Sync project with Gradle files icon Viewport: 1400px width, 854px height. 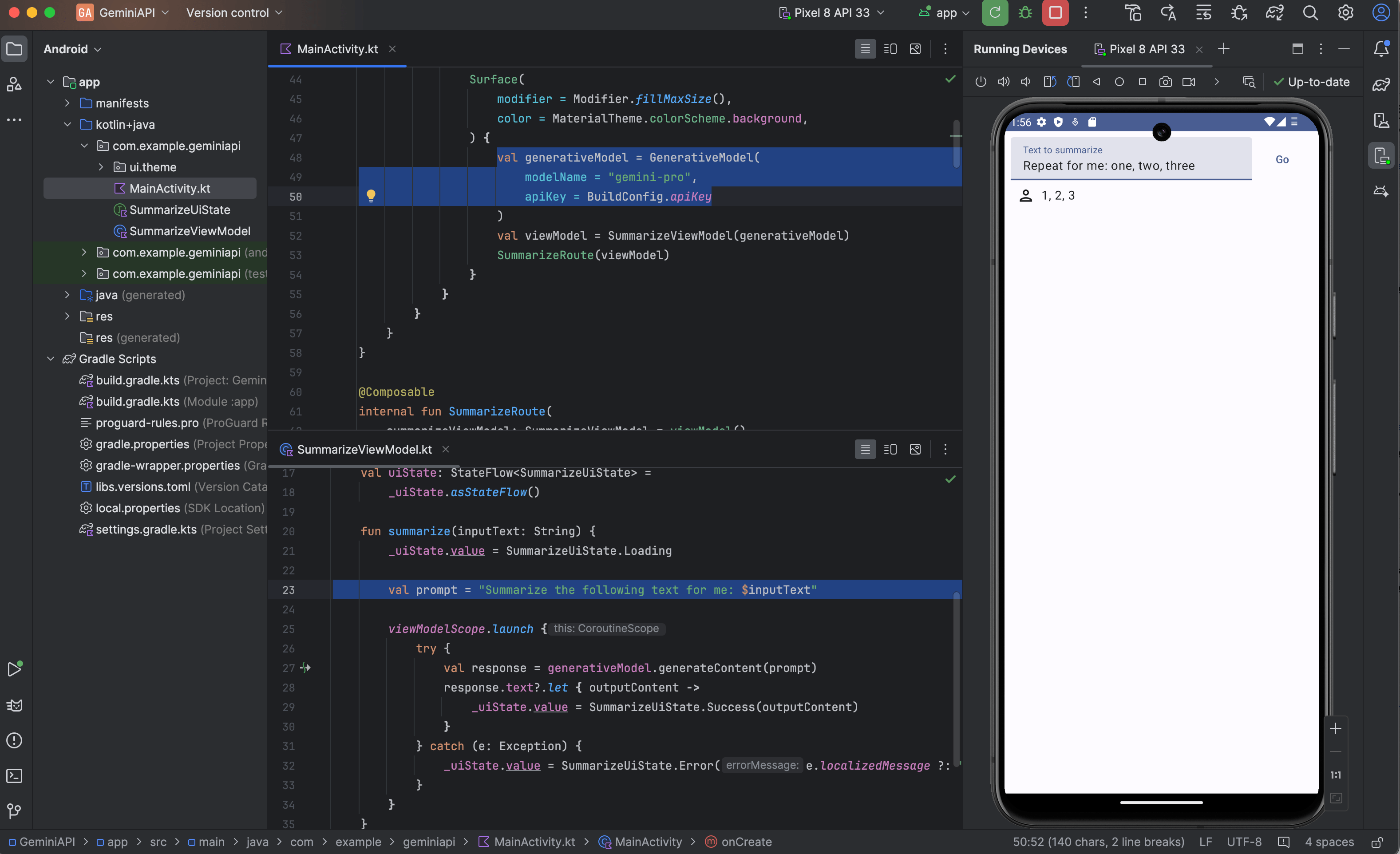point(1274,13)
